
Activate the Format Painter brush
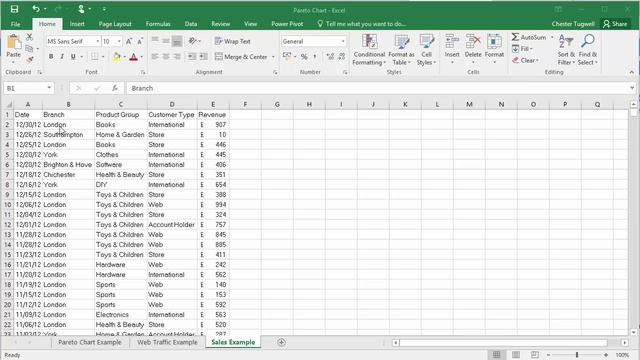(29, 60)
